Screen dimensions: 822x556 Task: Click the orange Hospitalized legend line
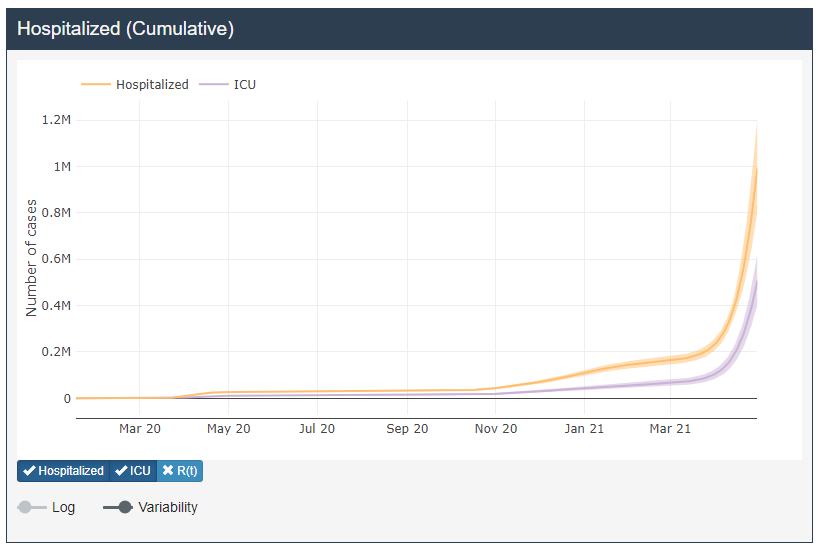click(96, 85)
